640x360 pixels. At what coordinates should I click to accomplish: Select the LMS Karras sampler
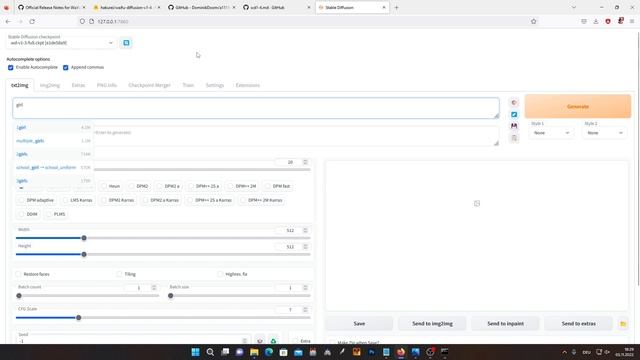click(x=77, y=200)
